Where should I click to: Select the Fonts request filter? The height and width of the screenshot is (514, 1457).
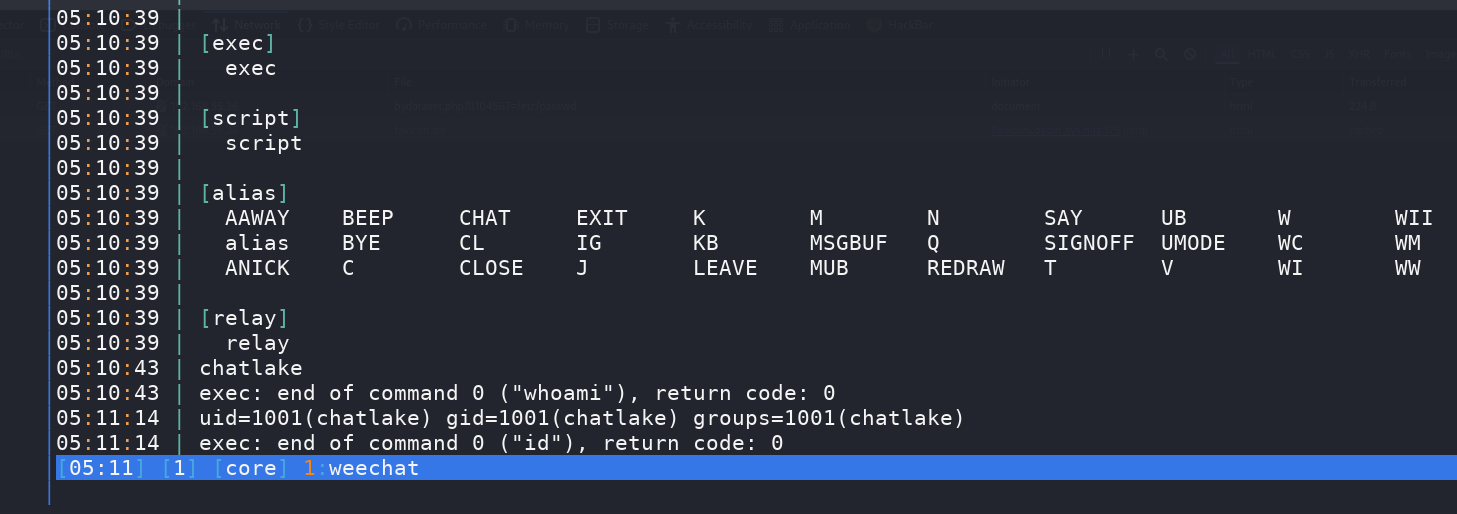[x=1396, y=54]
